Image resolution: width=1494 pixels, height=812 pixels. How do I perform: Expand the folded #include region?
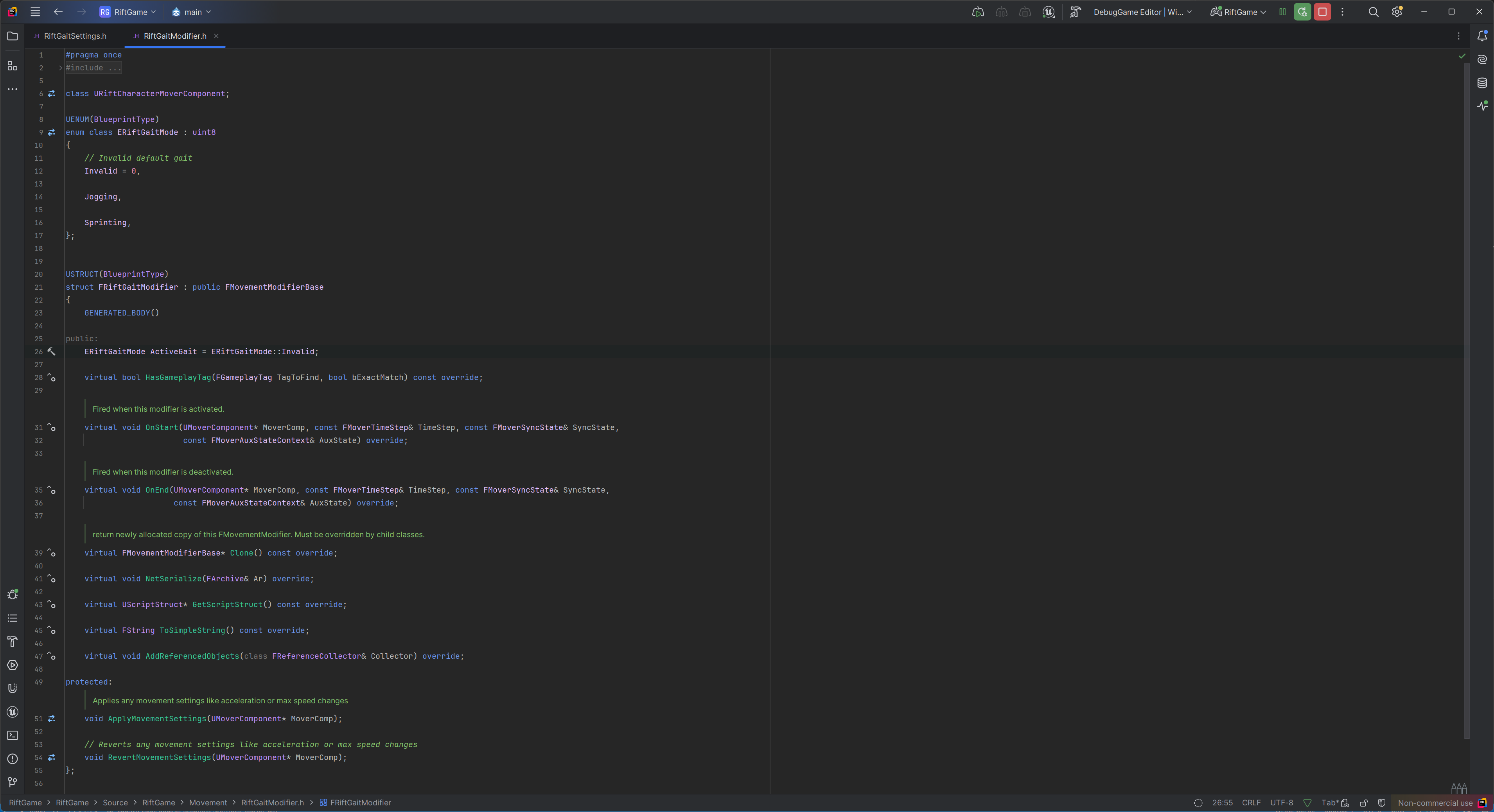(60, 68)
